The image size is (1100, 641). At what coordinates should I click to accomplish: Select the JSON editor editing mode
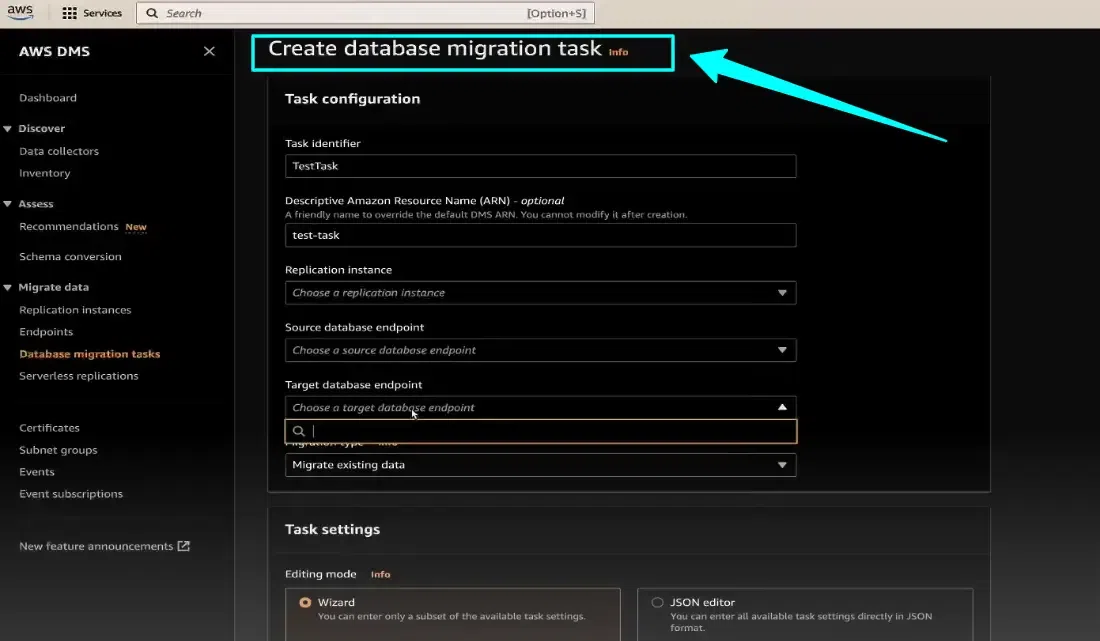click(x=657, y=602)
